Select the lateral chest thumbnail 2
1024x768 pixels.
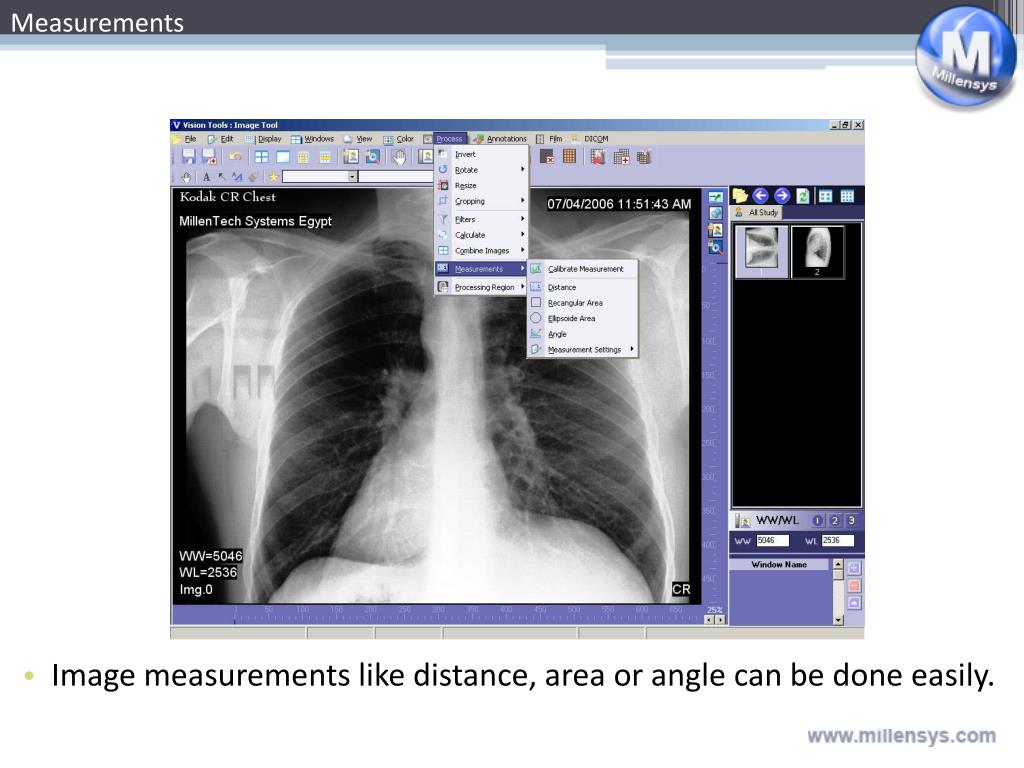[817, 251]
